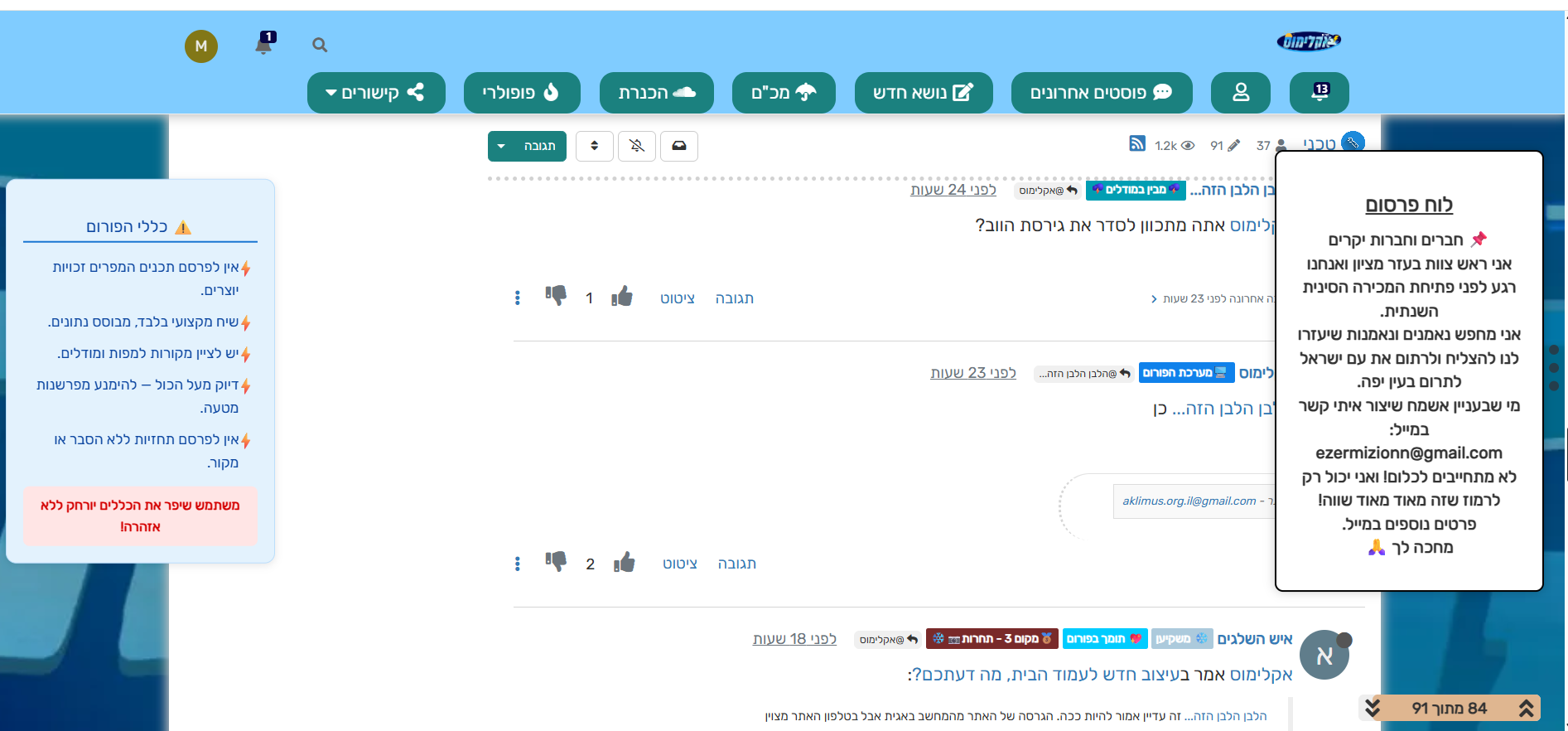Open the פופולרי popular page
This screenshot has width=1568, height=731.
point(521,92)
